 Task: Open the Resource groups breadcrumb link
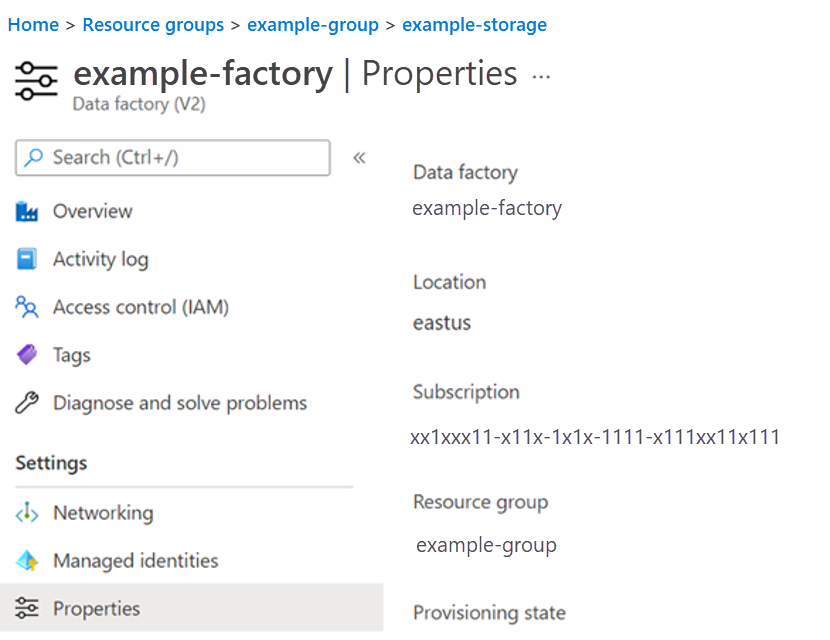click(x=153, y=25)
